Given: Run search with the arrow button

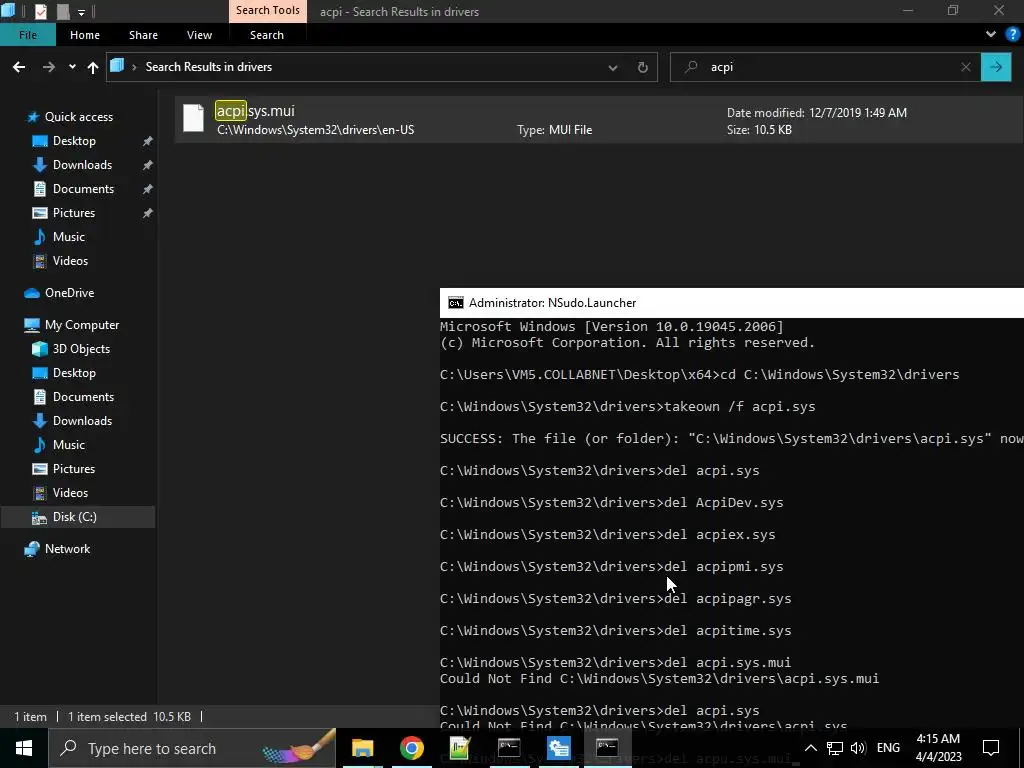Looking at the screenshot, I should (x=996, y=67).
